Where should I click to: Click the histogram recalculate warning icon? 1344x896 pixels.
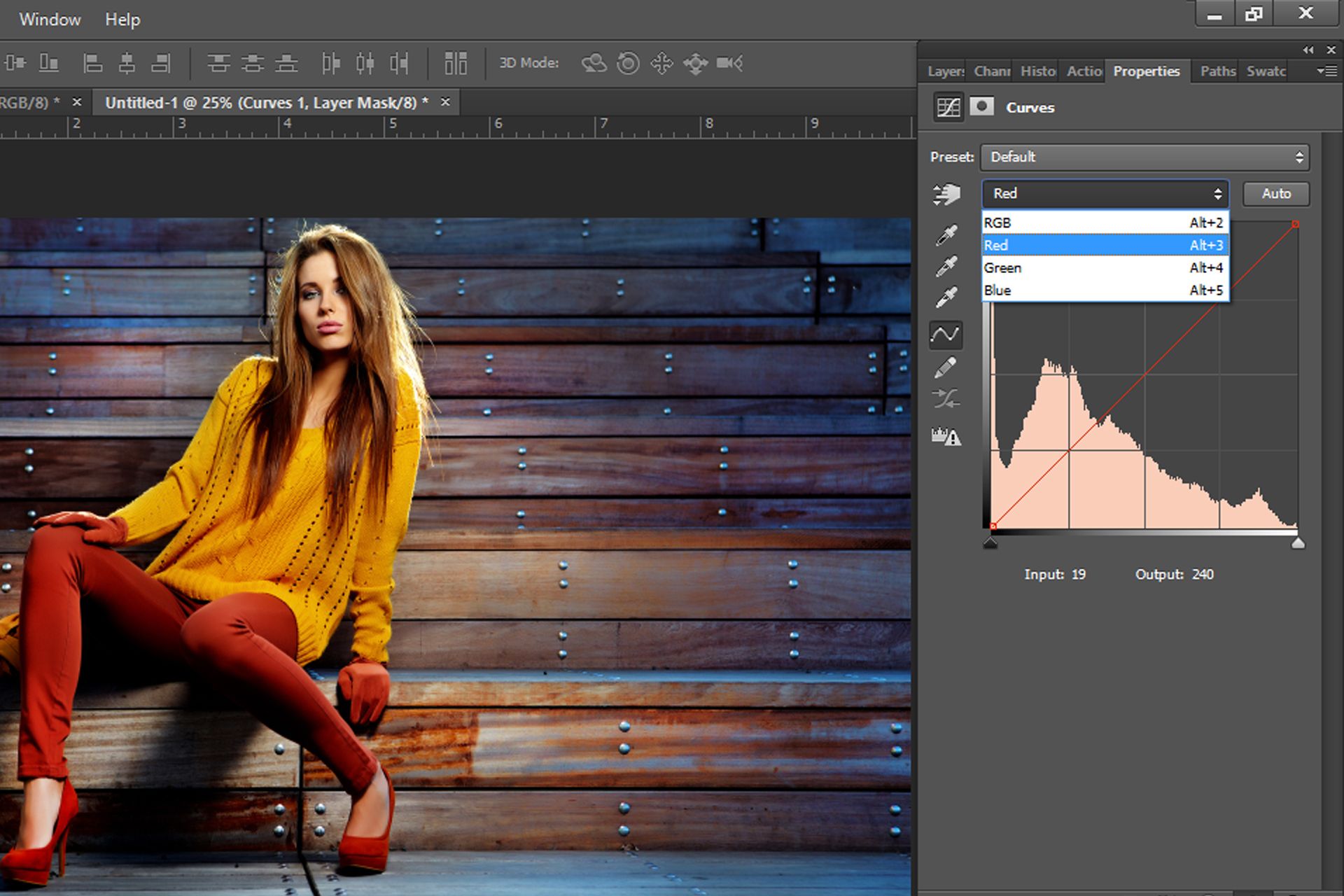coord(946,437)
